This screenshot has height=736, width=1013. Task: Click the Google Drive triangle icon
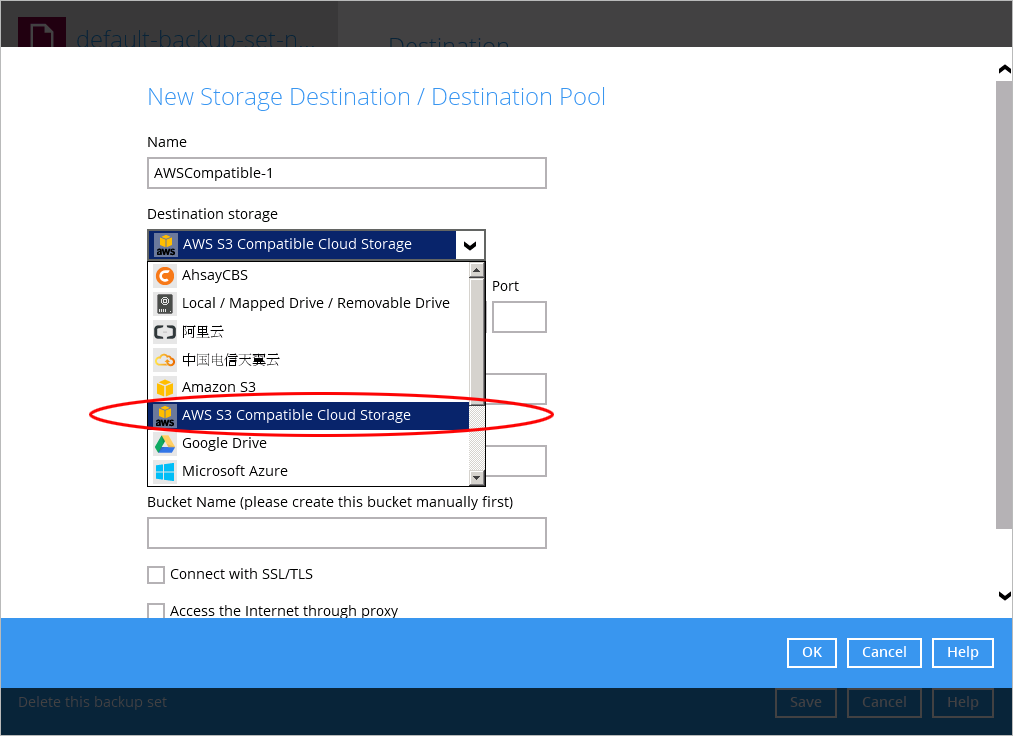pyautogui.click(x=165, y=443)
